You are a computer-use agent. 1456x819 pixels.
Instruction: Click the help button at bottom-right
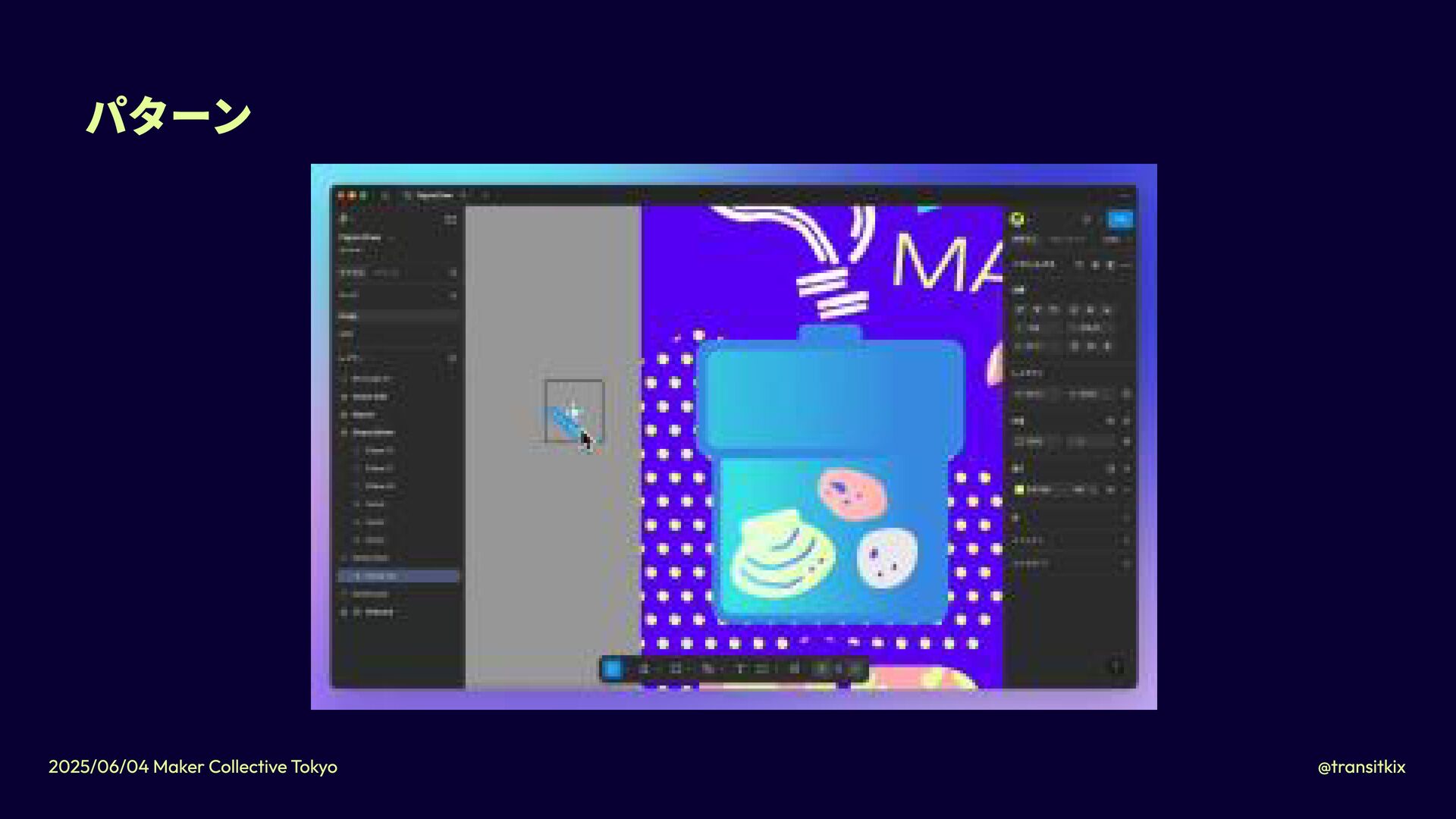[x=1116, y=667]
